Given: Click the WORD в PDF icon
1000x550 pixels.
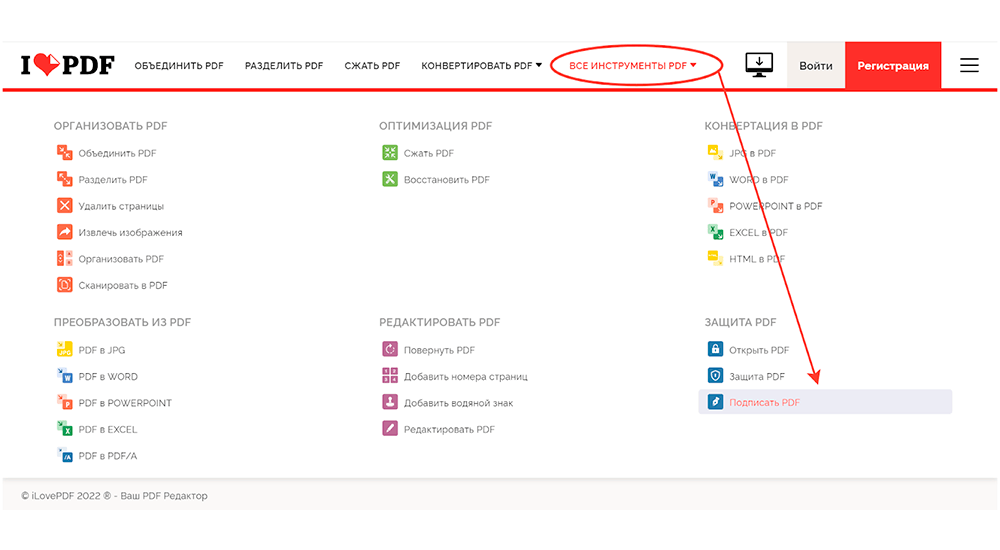Looking at the screenshot, I should (715, 179).
